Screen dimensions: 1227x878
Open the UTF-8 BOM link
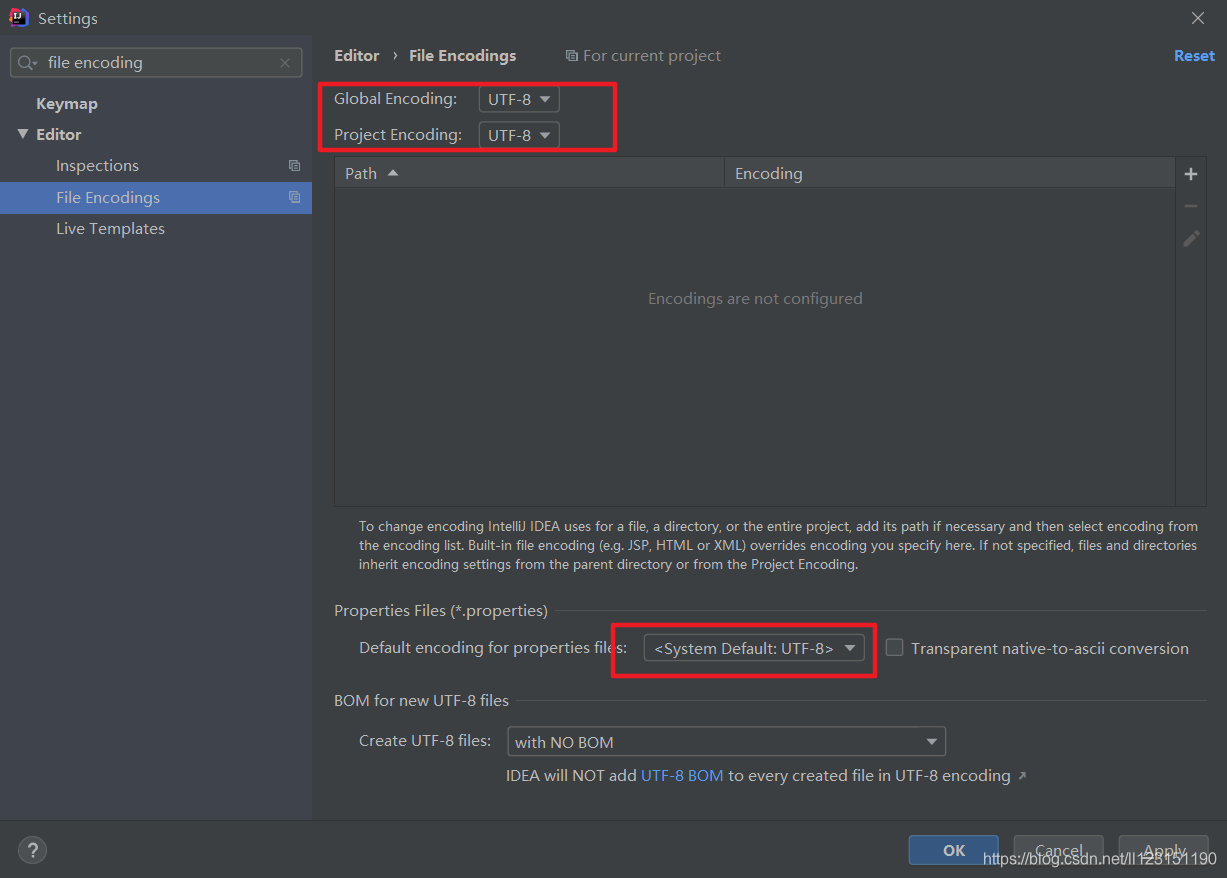[682, 776]
